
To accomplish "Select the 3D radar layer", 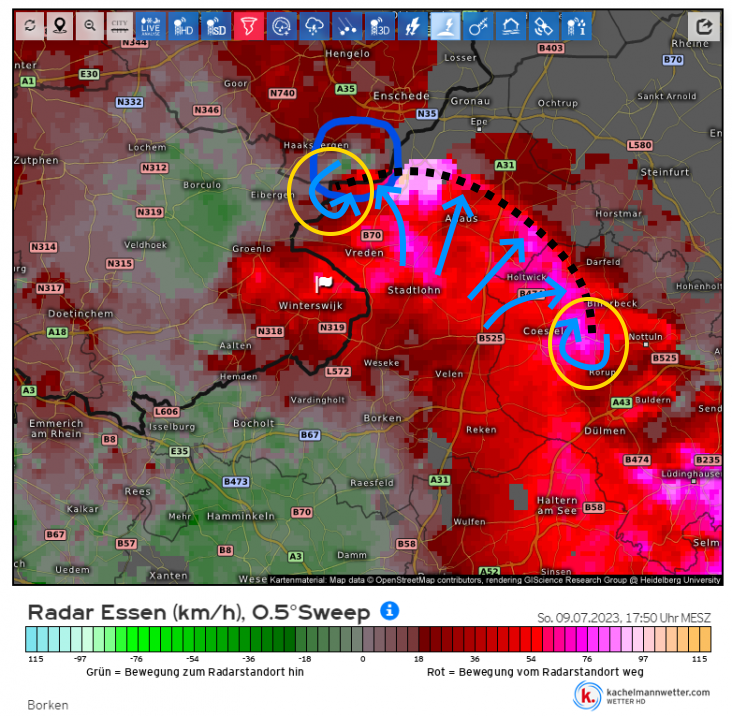I will coord(379,26).
